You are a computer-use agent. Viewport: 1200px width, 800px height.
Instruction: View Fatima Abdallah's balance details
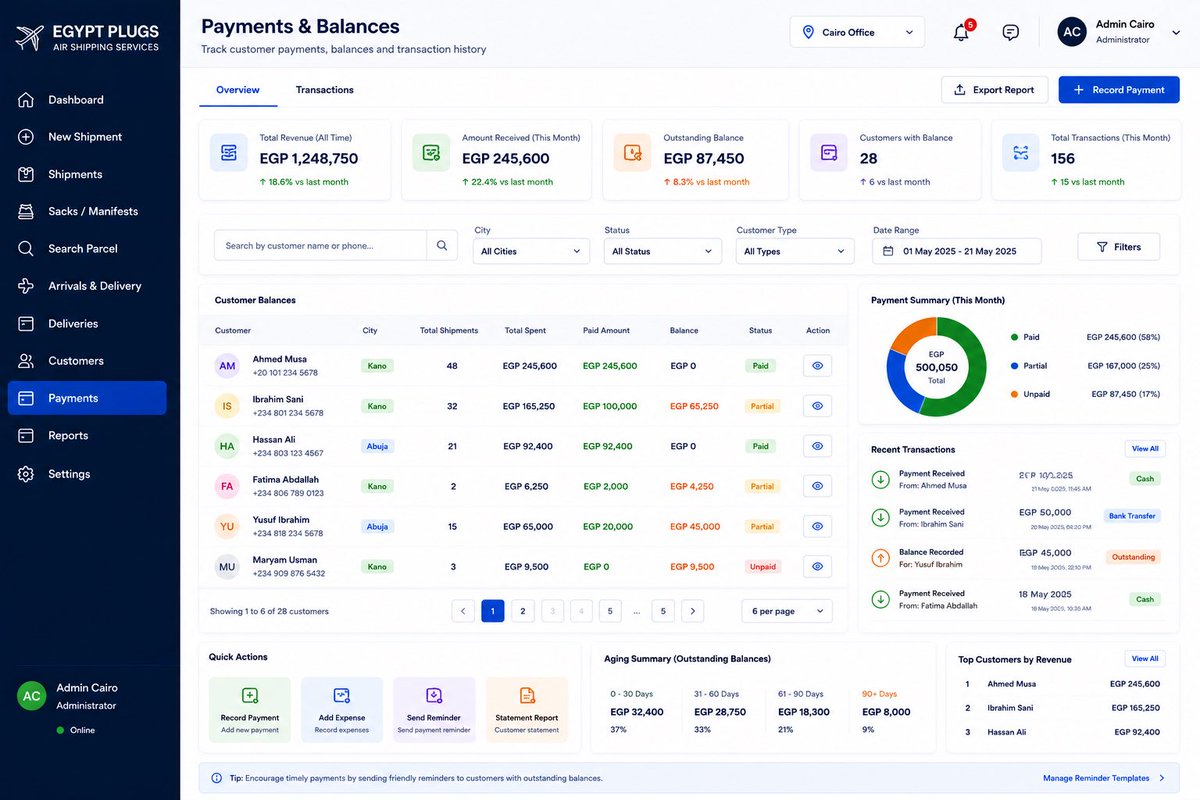pyautogui.click(x=817, y=486)
